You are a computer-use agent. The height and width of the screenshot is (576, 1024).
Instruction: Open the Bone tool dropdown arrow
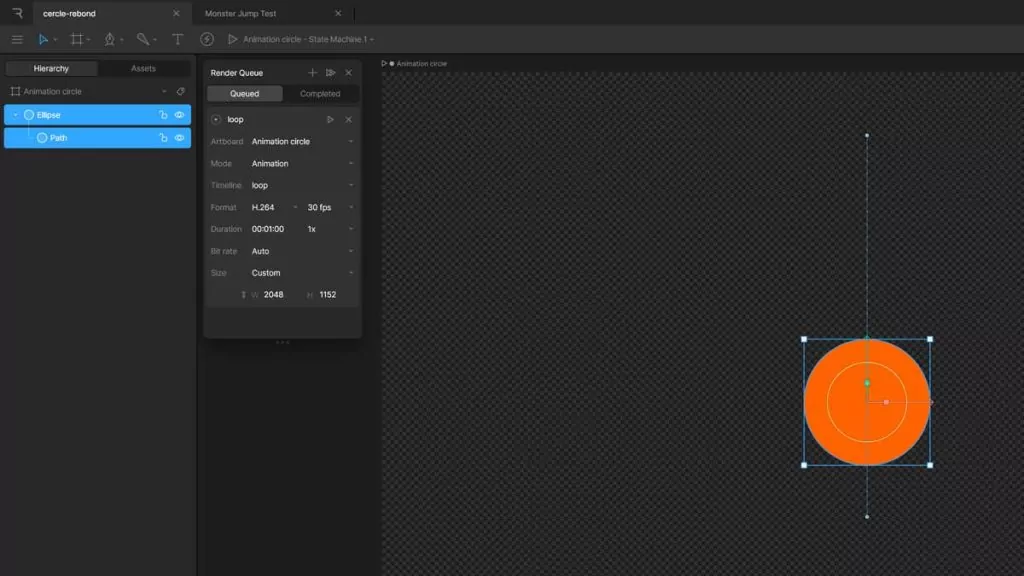click(x=155, y=40)
